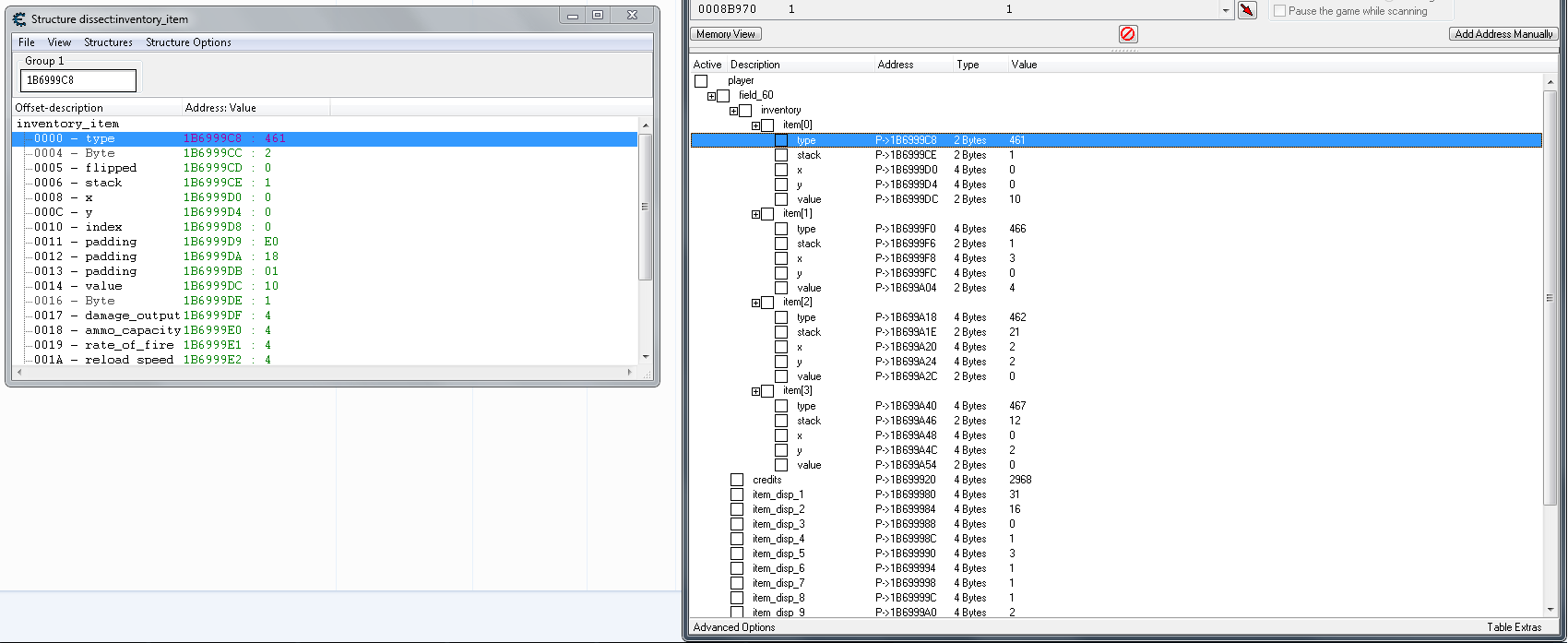
Task: Click the red clear address list icon
Action: point(1128,34)
